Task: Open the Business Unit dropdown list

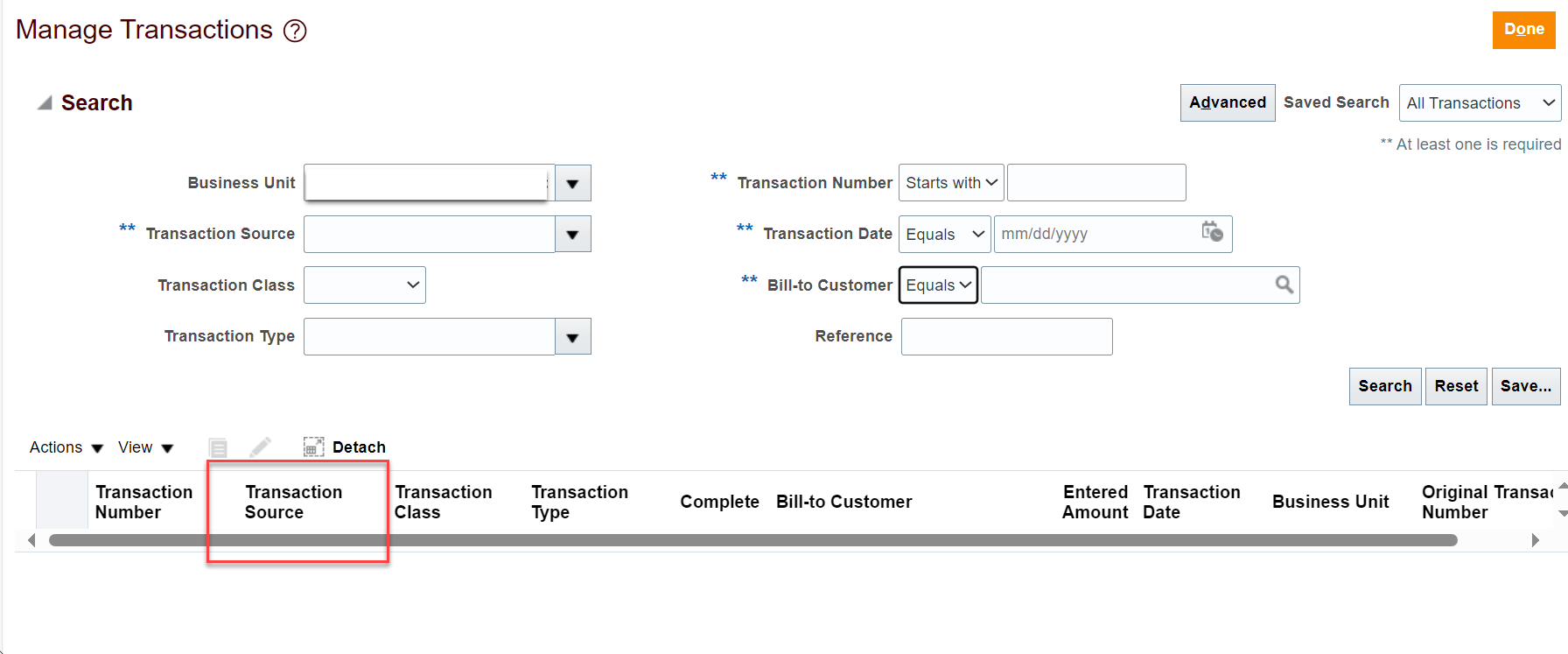Action: point(573,182)
